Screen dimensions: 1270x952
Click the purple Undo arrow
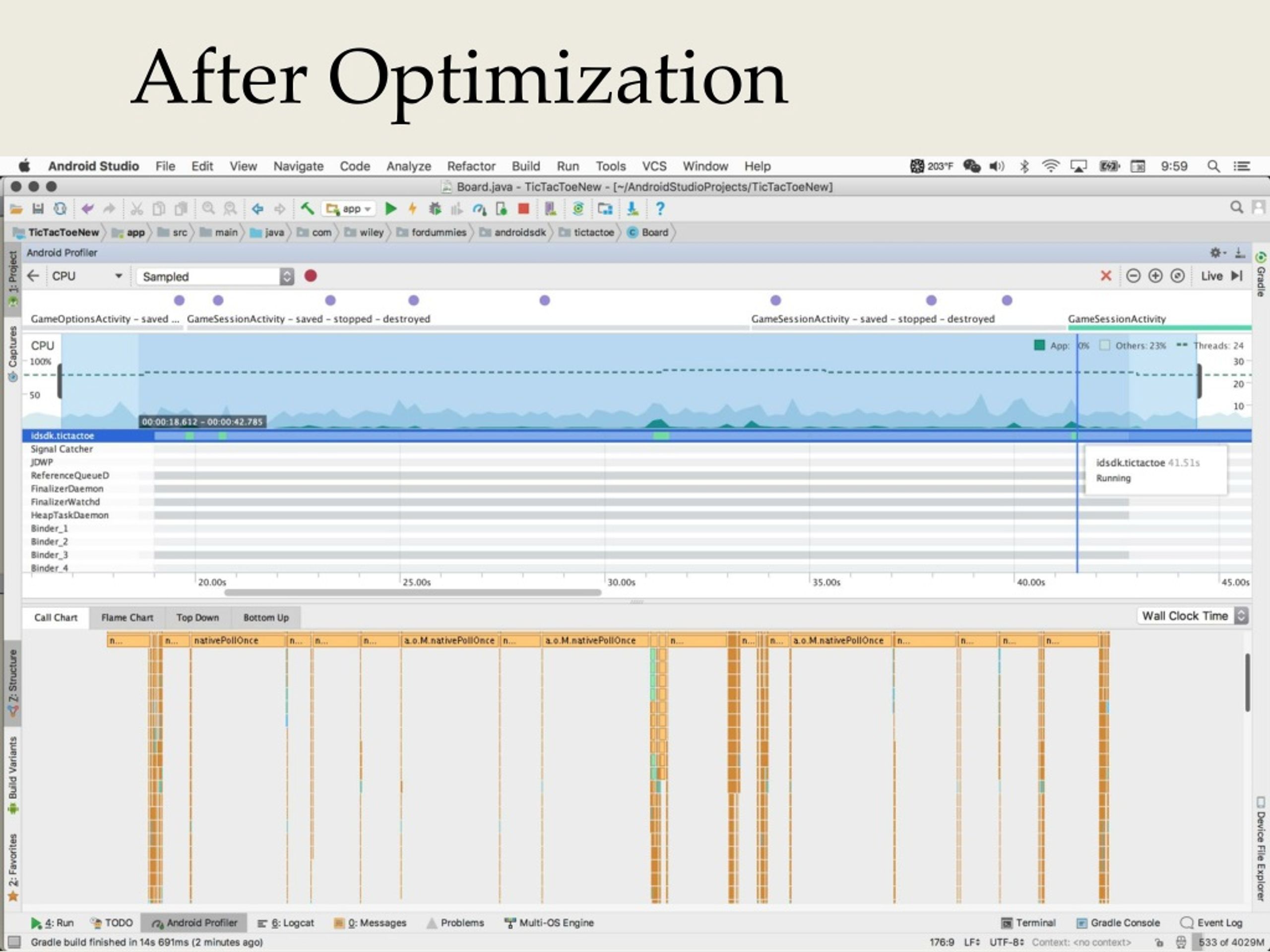[87, 209]
